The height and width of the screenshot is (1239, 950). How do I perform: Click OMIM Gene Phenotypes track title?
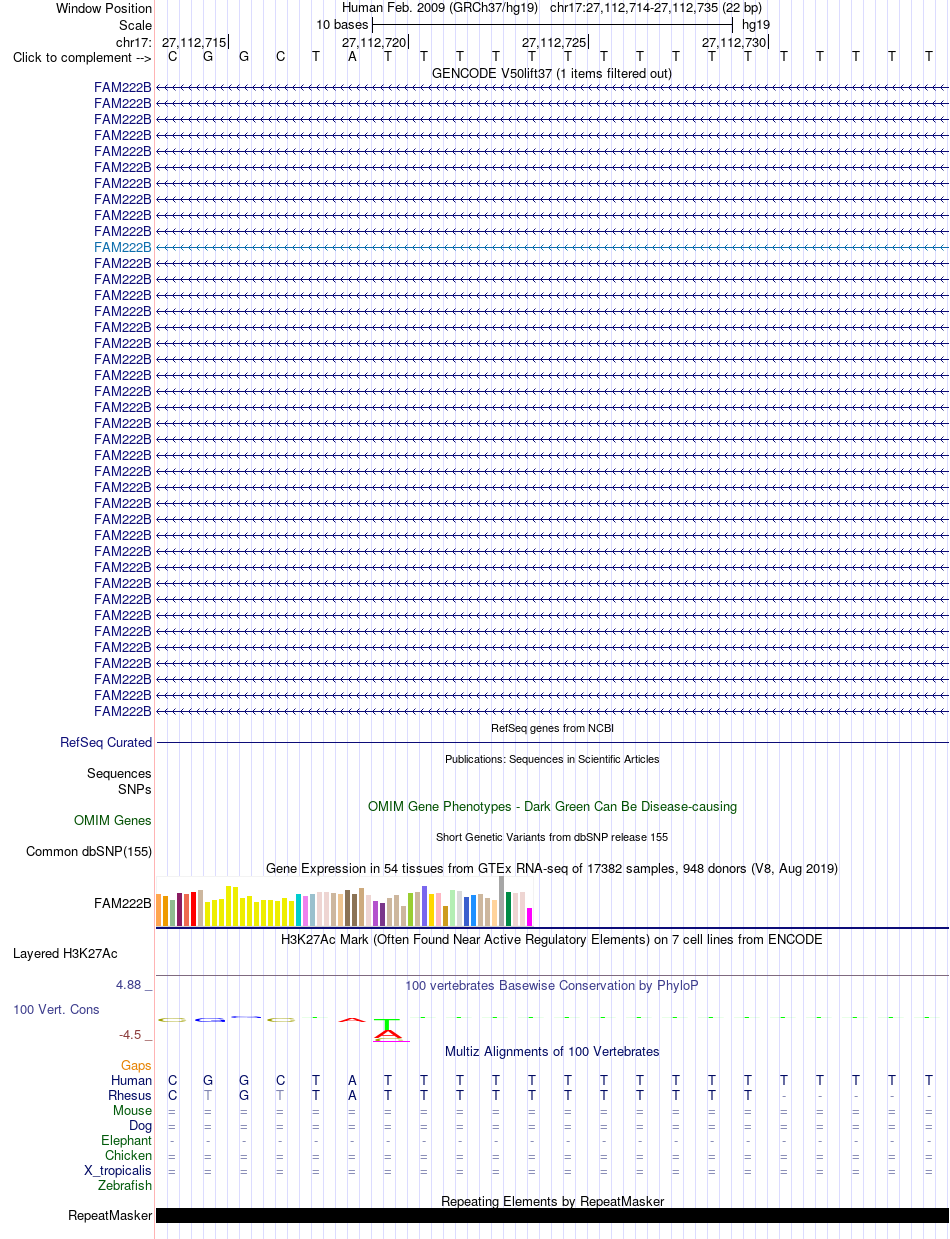[552, 806]
